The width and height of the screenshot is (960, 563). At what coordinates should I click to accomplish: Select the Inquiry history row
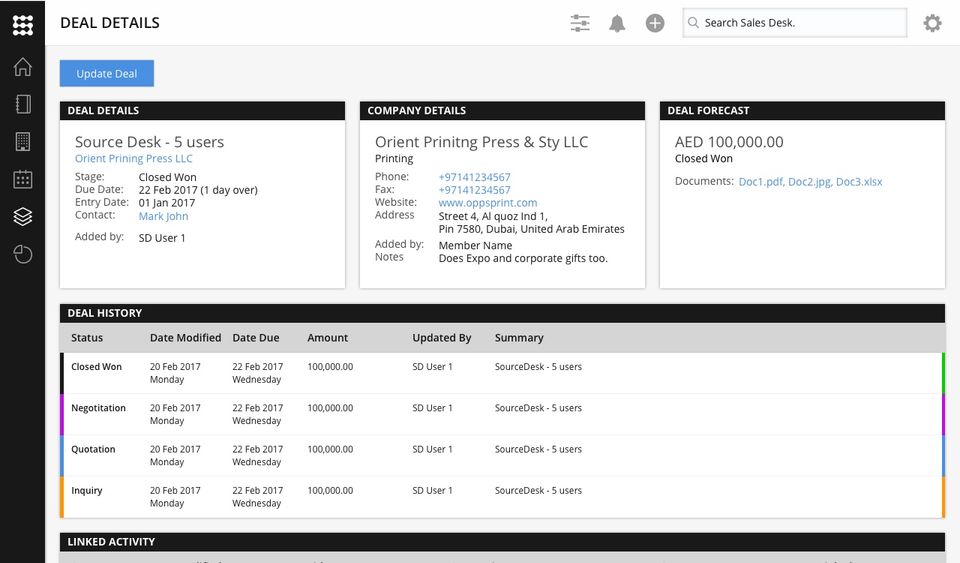point(503,497)
